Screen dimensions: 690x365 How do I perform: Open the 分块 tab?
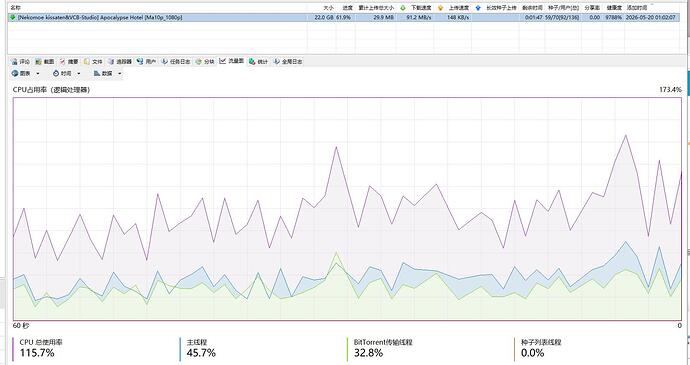(205, 62)
